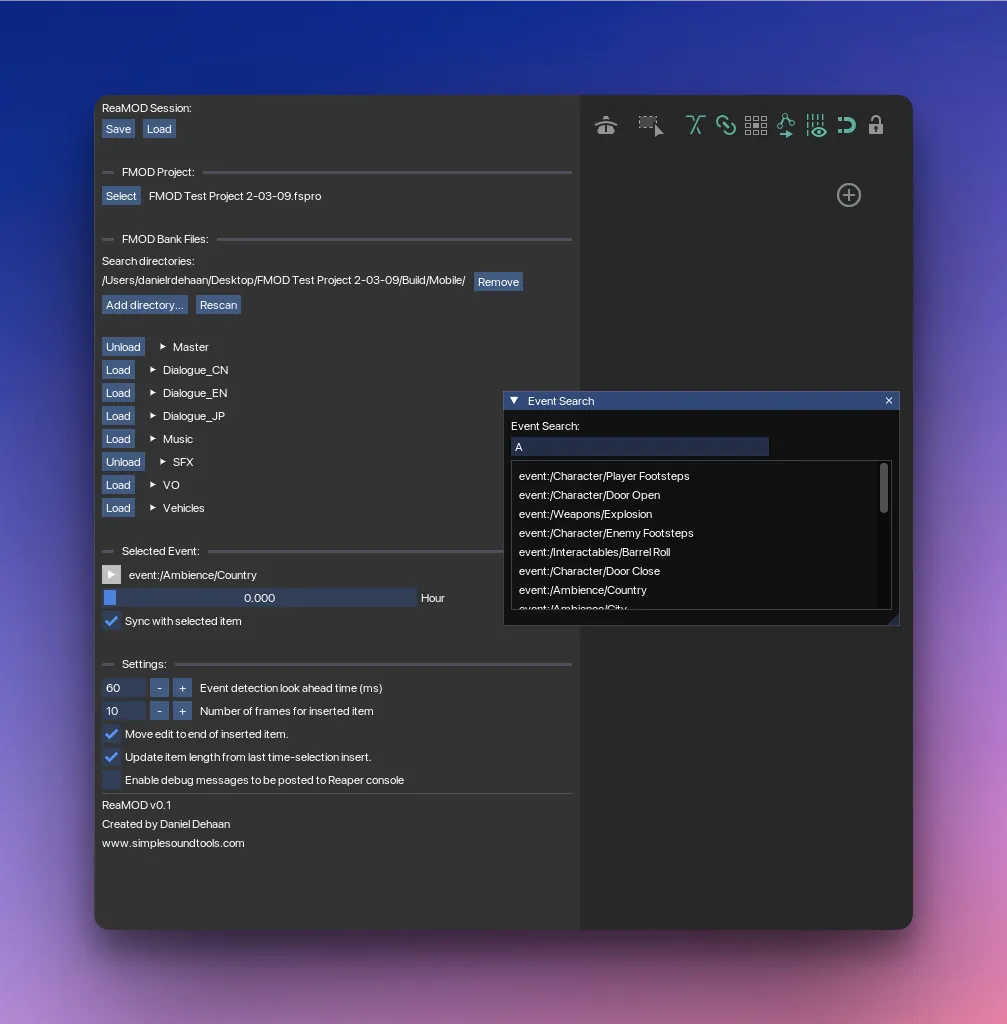This screenshot has height=1024, width=1007.
Task: Expand the SFX bank tree
Action: click(x=163, y=462)
